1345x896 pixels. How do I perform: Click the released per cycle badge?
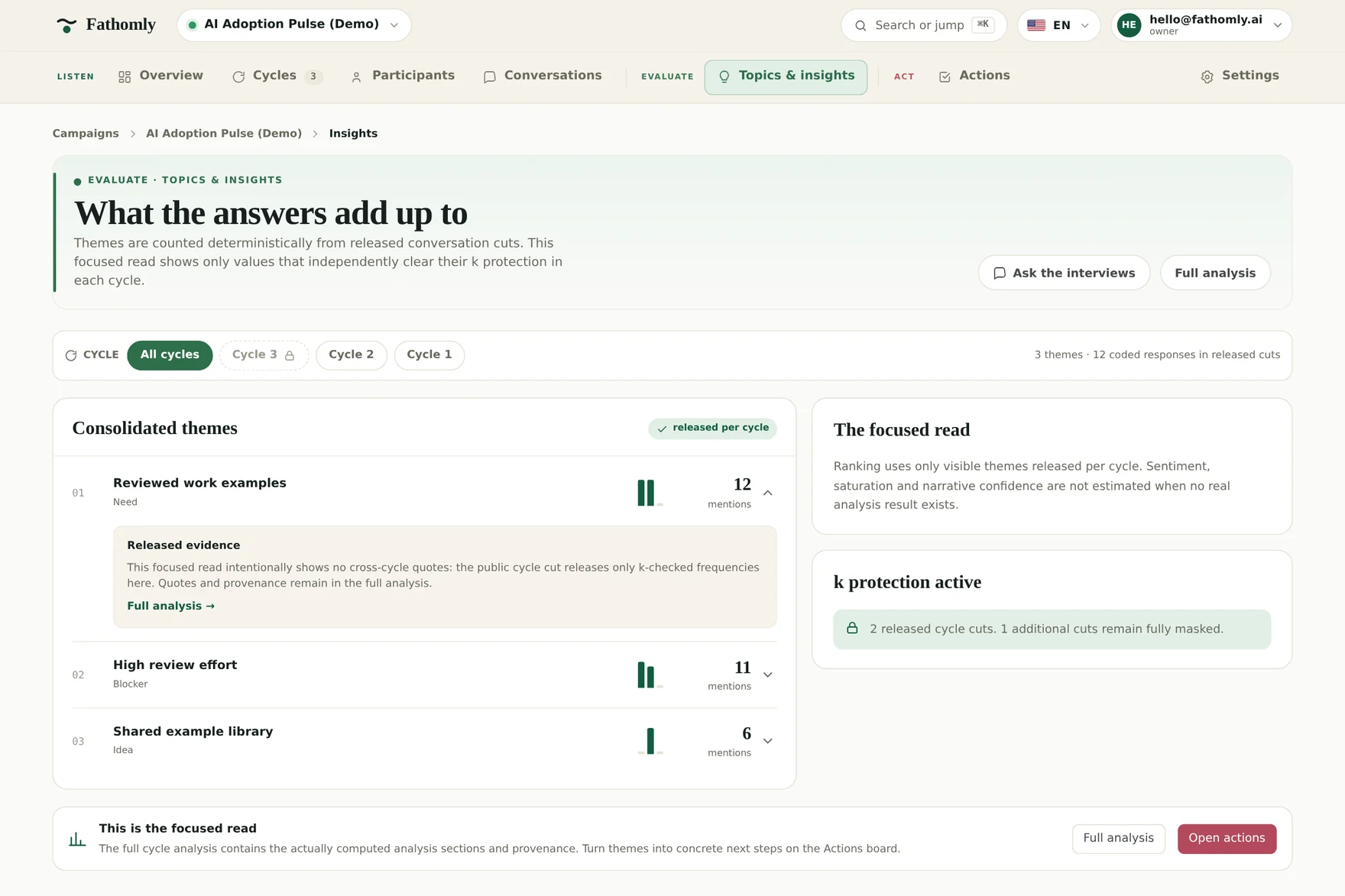point(712,429)
